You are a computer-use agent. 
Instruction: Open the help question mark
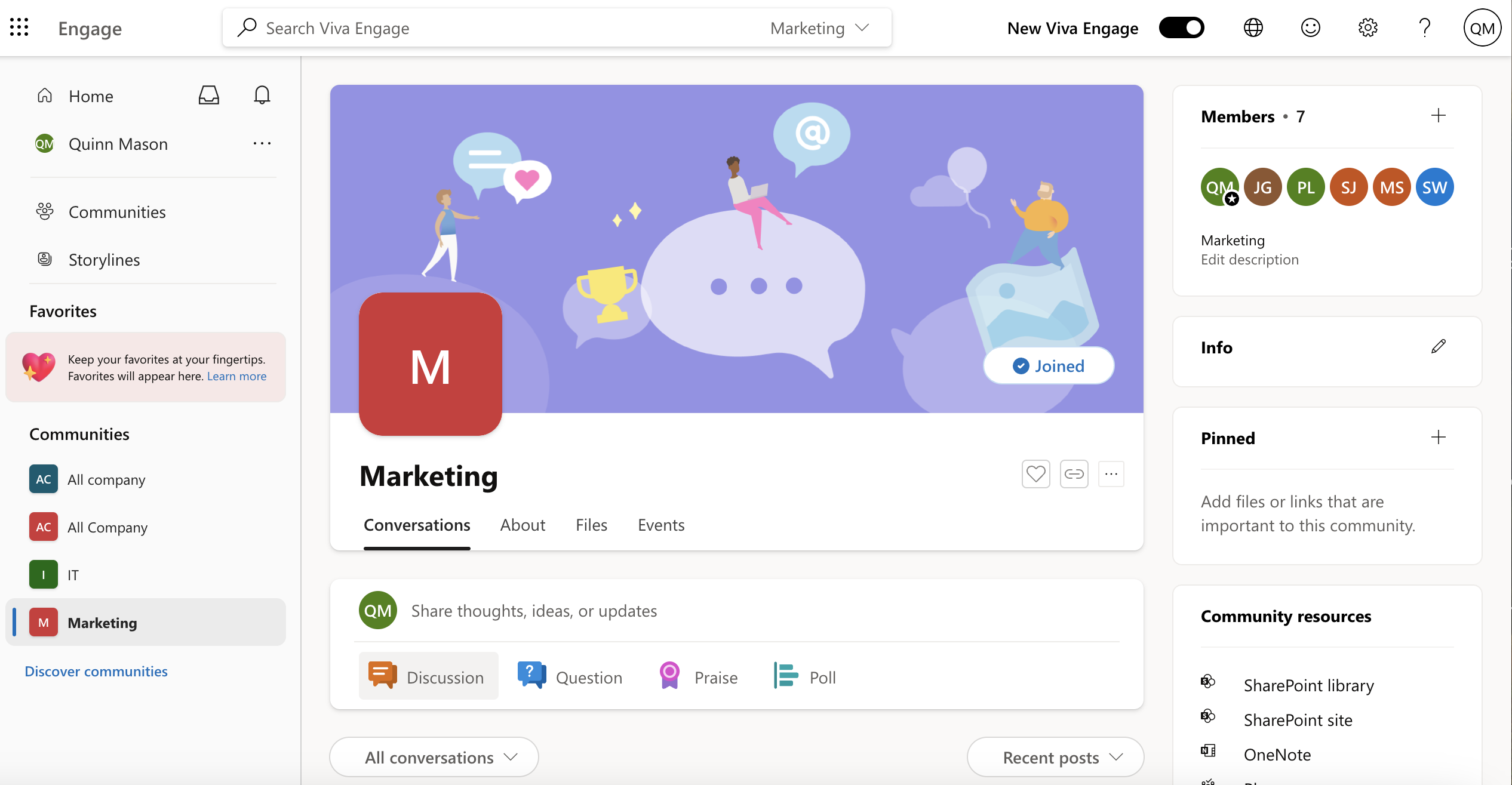pyautogui.click(x=1425, y=27)
